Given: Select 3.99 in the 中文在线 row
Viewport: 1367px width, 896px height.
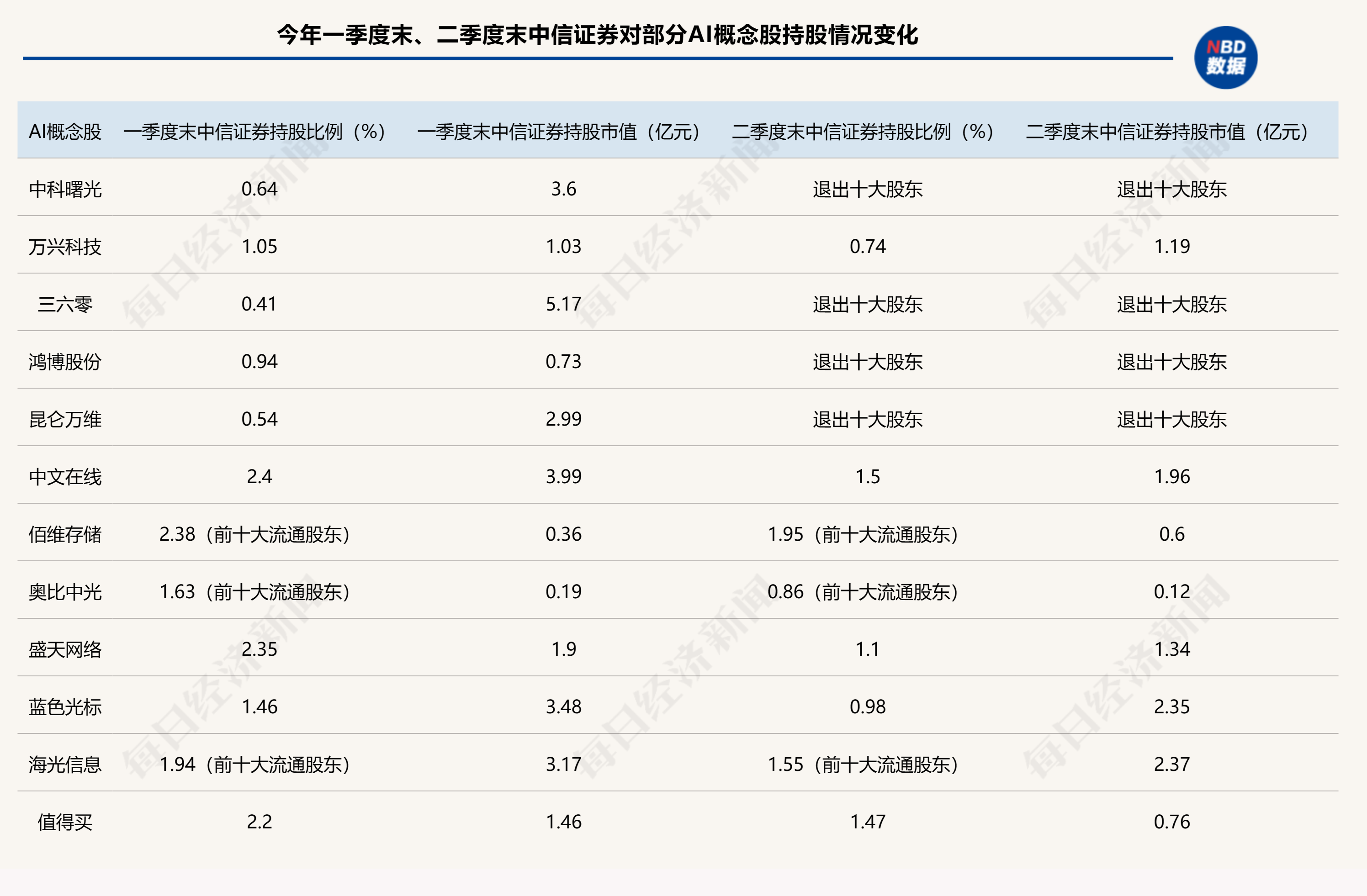Looking at the screenshot, I should pos(563,476).
